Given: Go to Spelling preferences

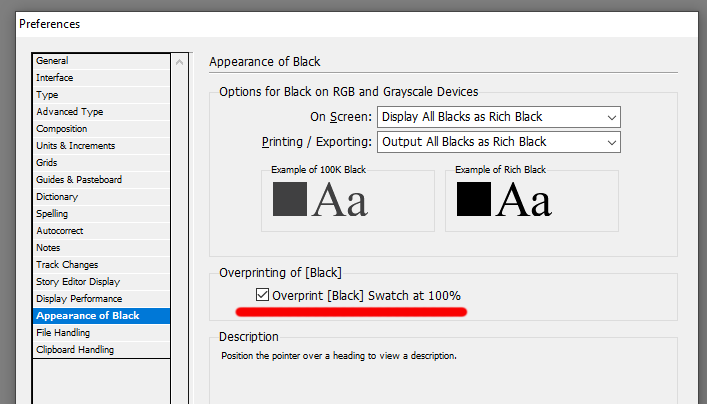Looking at the screenshot, I should pos(52,214).
